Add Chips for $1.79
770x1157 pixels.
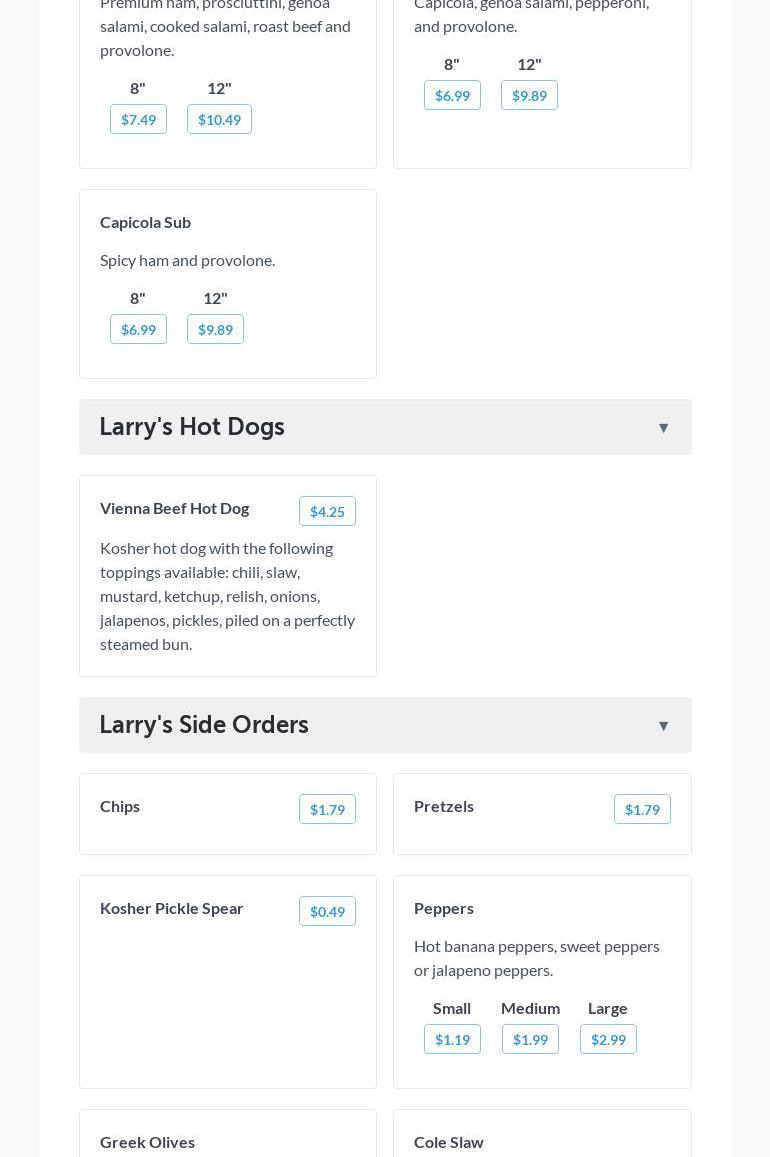pyautogui.click(x=327, y=809)
